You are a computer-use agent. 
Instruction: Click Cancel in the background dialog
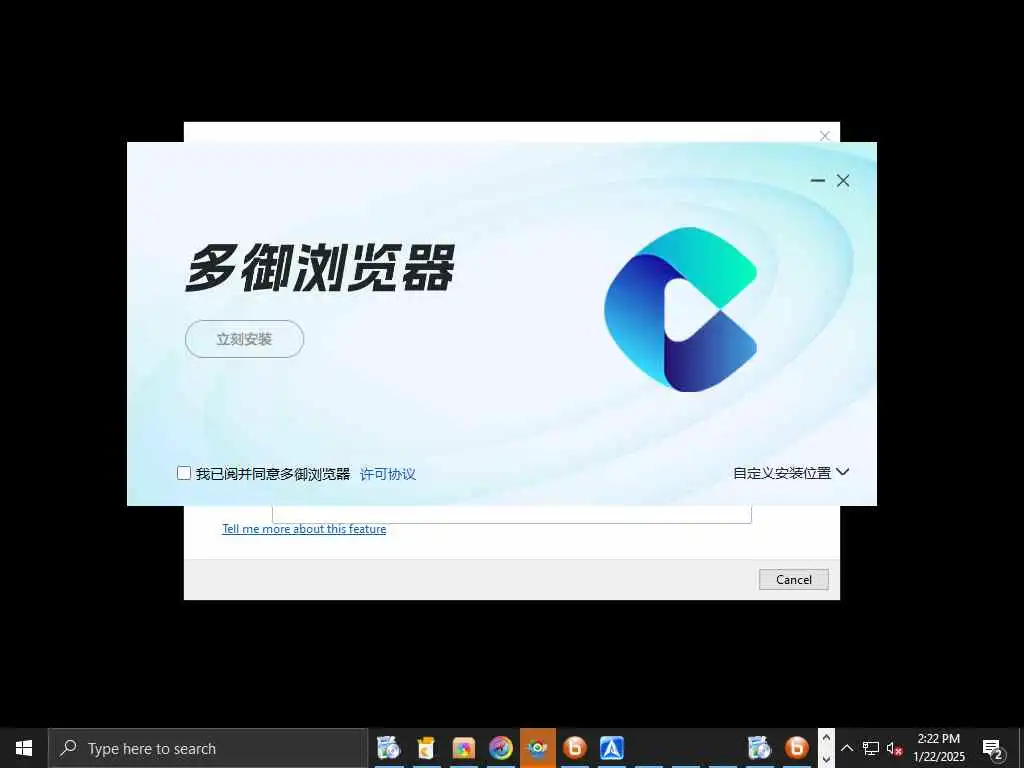click(793, 579)
